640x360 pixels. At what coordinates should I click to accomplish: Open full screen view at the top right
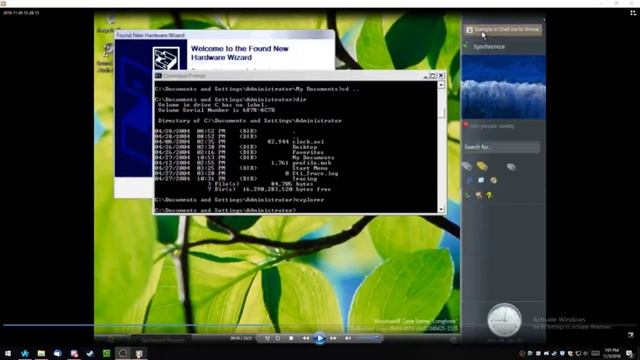[633, 13]
